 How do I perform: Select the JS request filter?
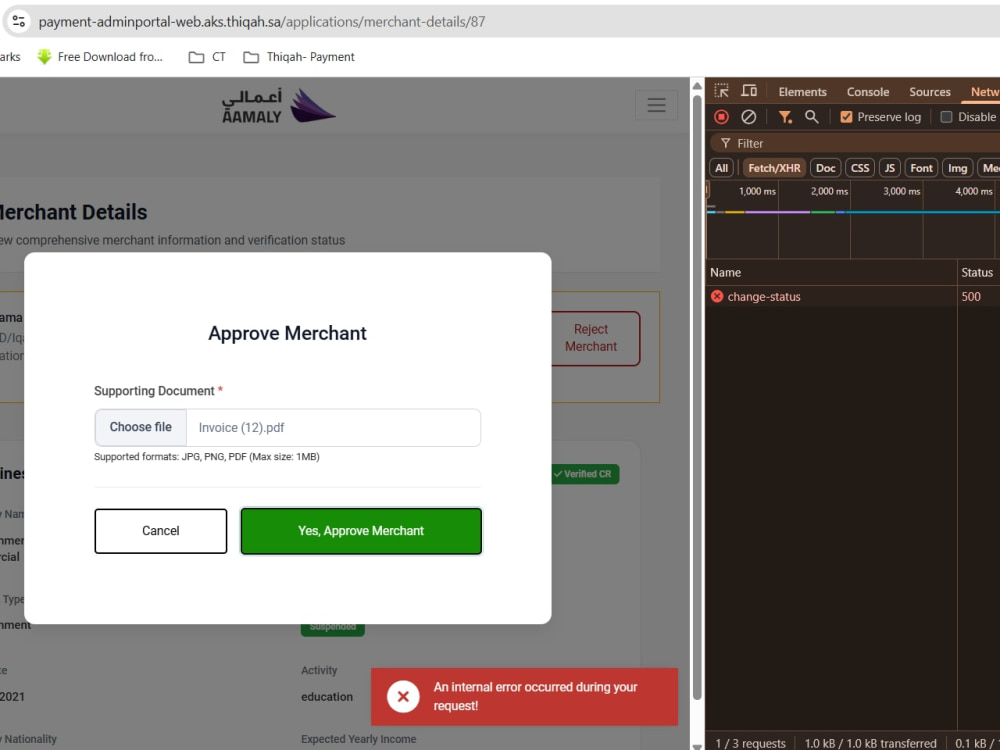tap(890, 168)
